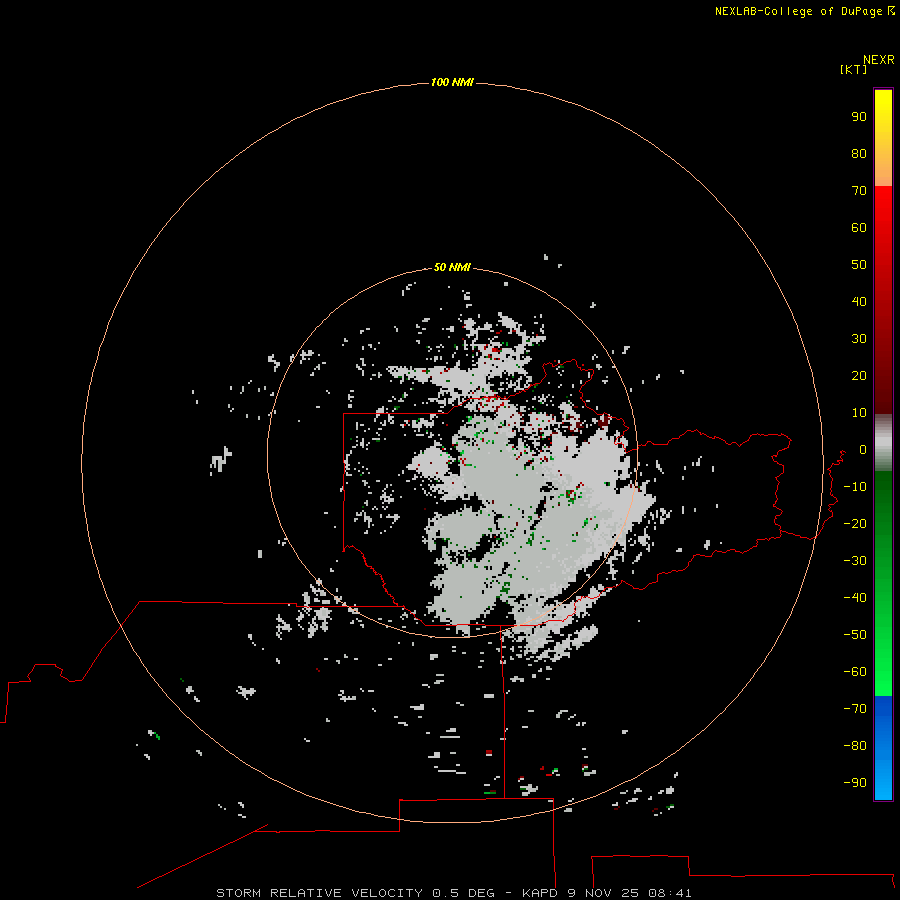Click the 70 value on the velocity scale
900x900 pixels.
[x=859, y=191]
